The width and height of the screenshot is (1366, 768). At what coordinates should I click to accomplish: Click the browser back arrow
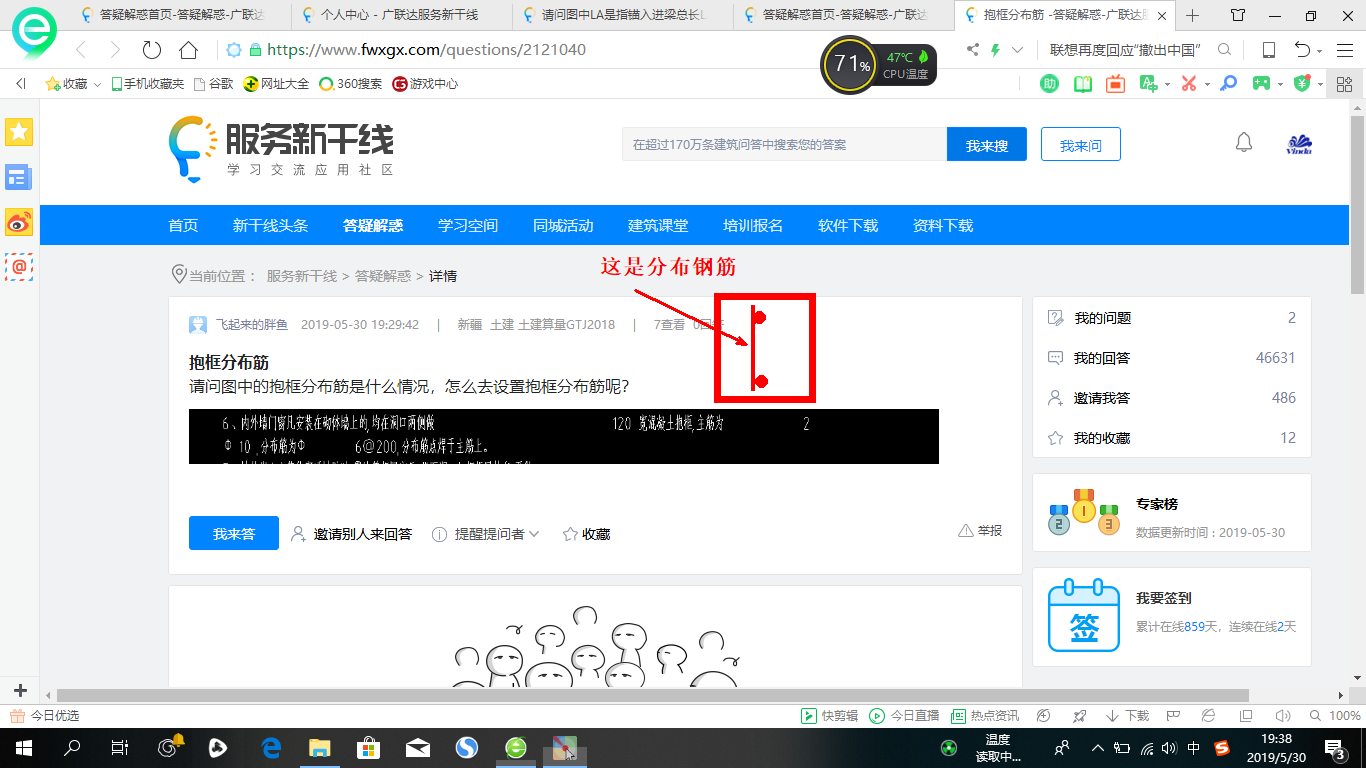coord(81,50)
